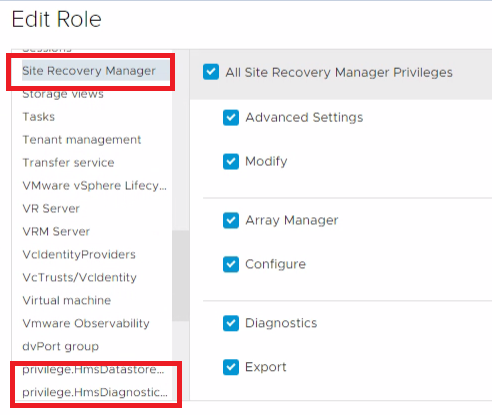Toggle the Configure privilege checkbox

(x=231, y=264)
